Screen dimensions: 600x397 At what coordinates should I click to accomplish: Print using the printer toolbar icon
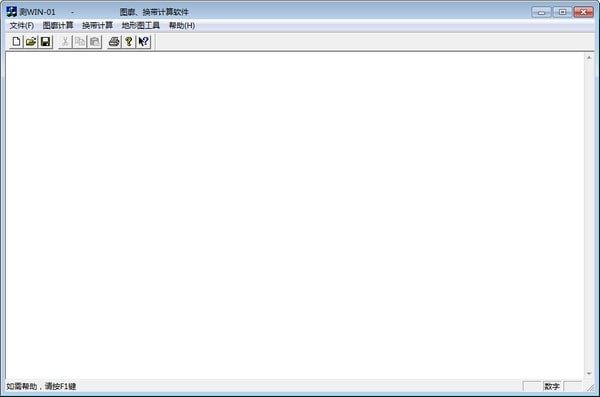pyautogui.click(x=114, y=41)
